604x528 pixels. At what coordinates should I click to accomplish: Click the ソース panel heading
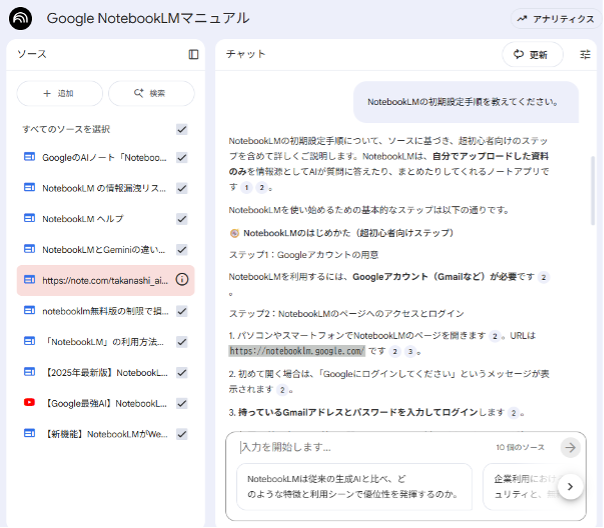click(x=32, y=54)
